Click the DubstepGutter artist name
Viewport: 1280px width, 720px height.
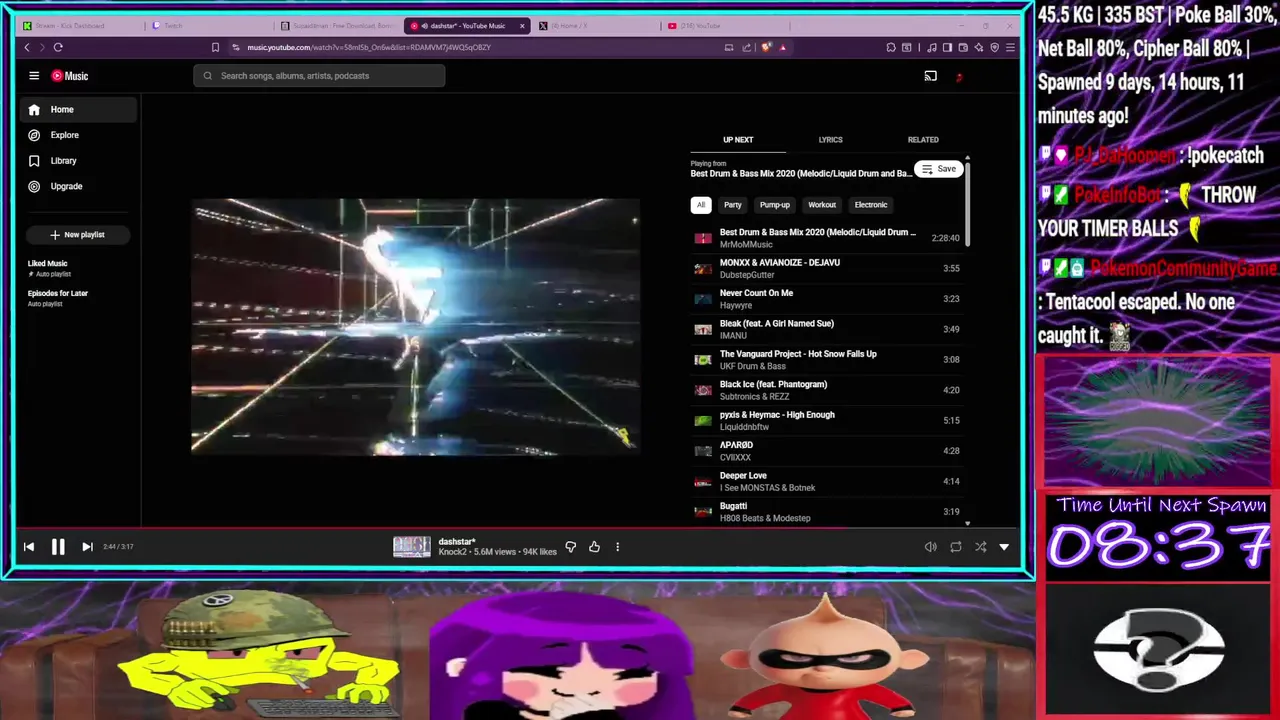pos(747,275)
